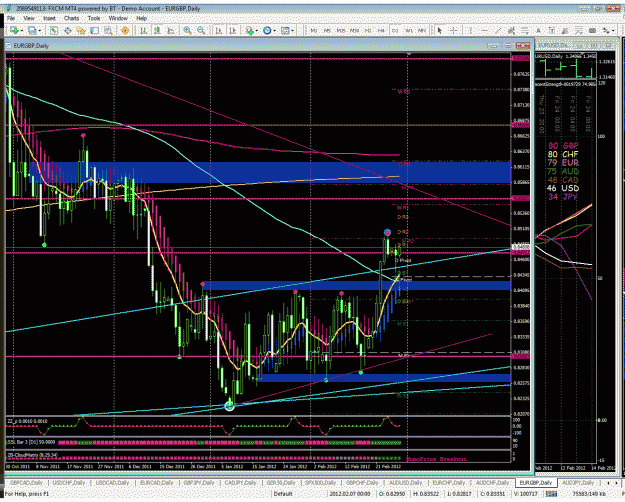Click the orange Expert Advisors icon
The image size is (625, 502).
125,30
